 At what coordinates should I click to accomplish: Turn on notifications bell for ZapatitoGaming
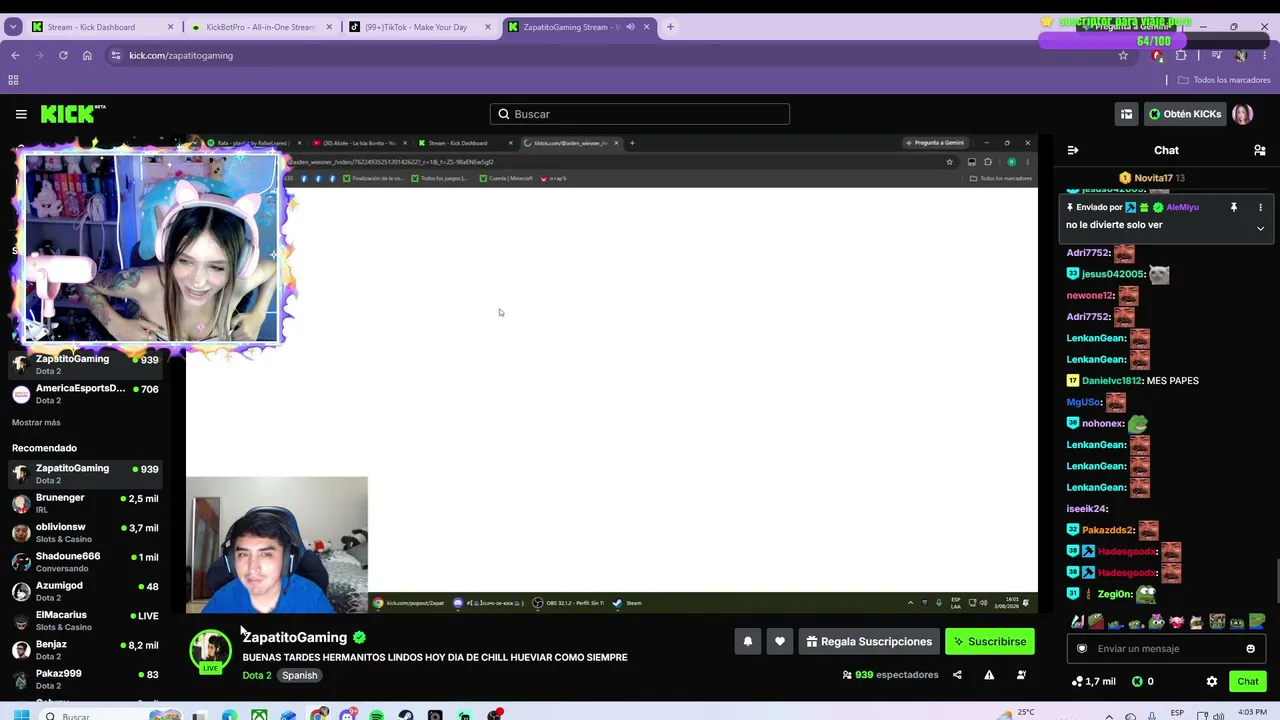(x=747, y=642)
